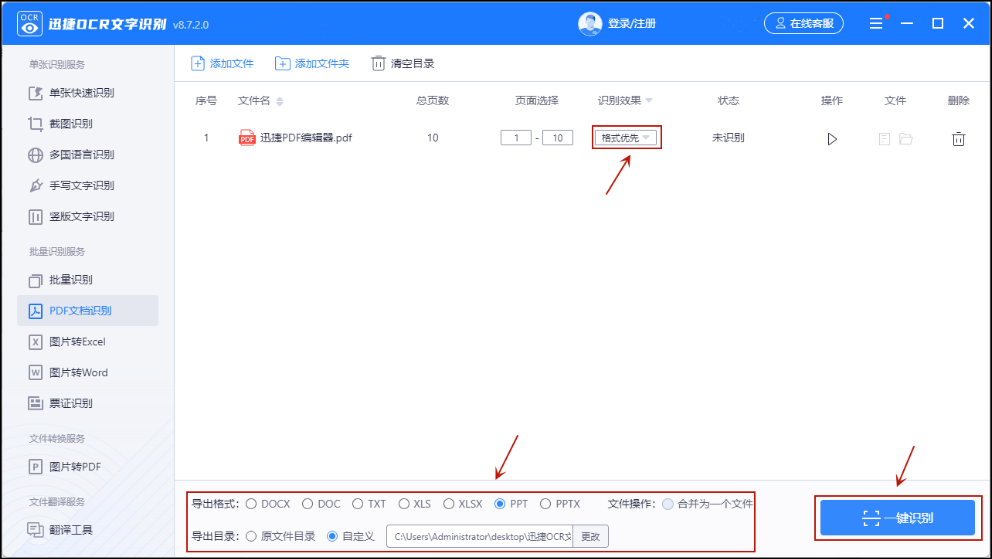Click the 单张快速识别 sidebar icon
The height and width of the screenshot is (559, 992).
tap(35, 93)
